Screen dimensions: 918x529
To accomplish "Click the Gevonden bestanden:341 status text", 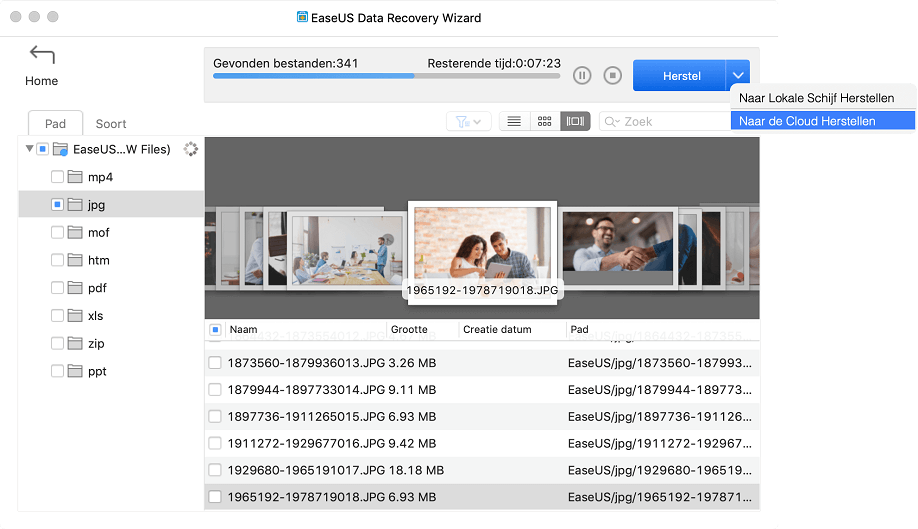I will coord(286,63).
